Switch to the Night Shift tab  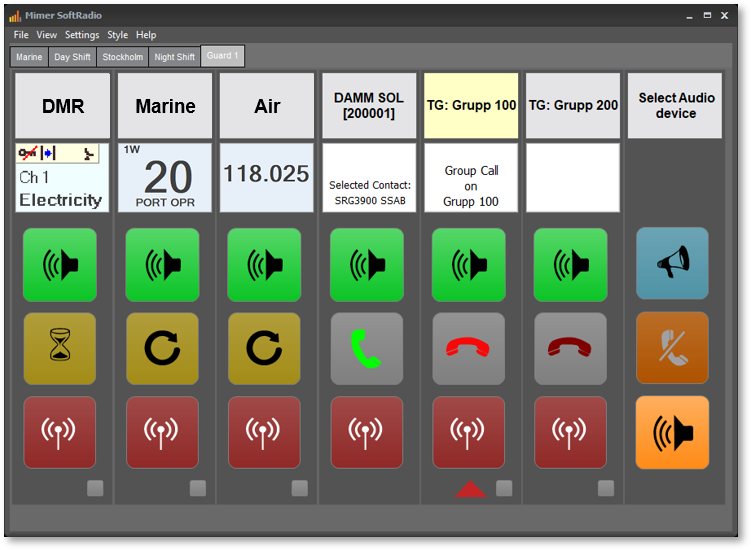tap(174, 57)
